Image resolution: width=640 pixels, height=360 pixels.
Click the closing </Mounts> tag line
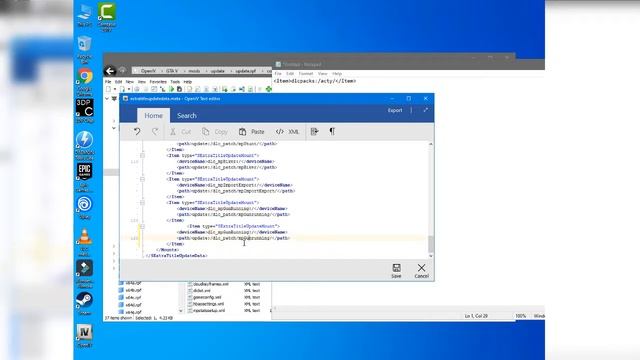coord(167,250)
